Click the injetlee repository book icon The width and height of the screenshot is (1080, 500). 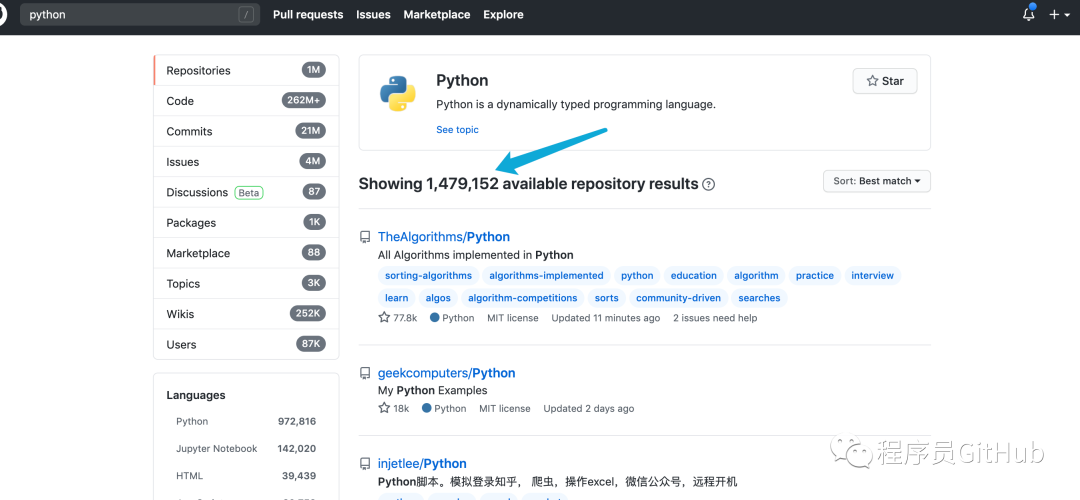[x=365, y=464]
